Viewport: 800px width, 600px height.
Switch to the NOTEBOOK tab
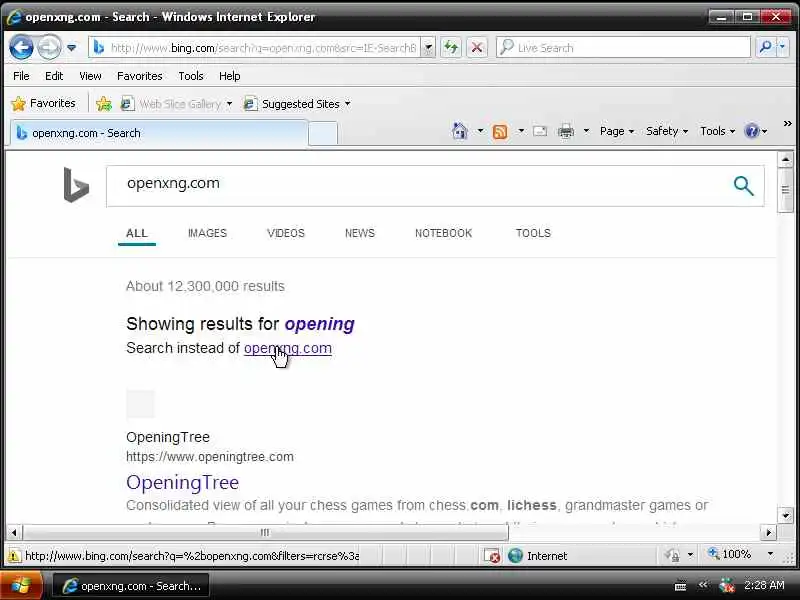443,233
